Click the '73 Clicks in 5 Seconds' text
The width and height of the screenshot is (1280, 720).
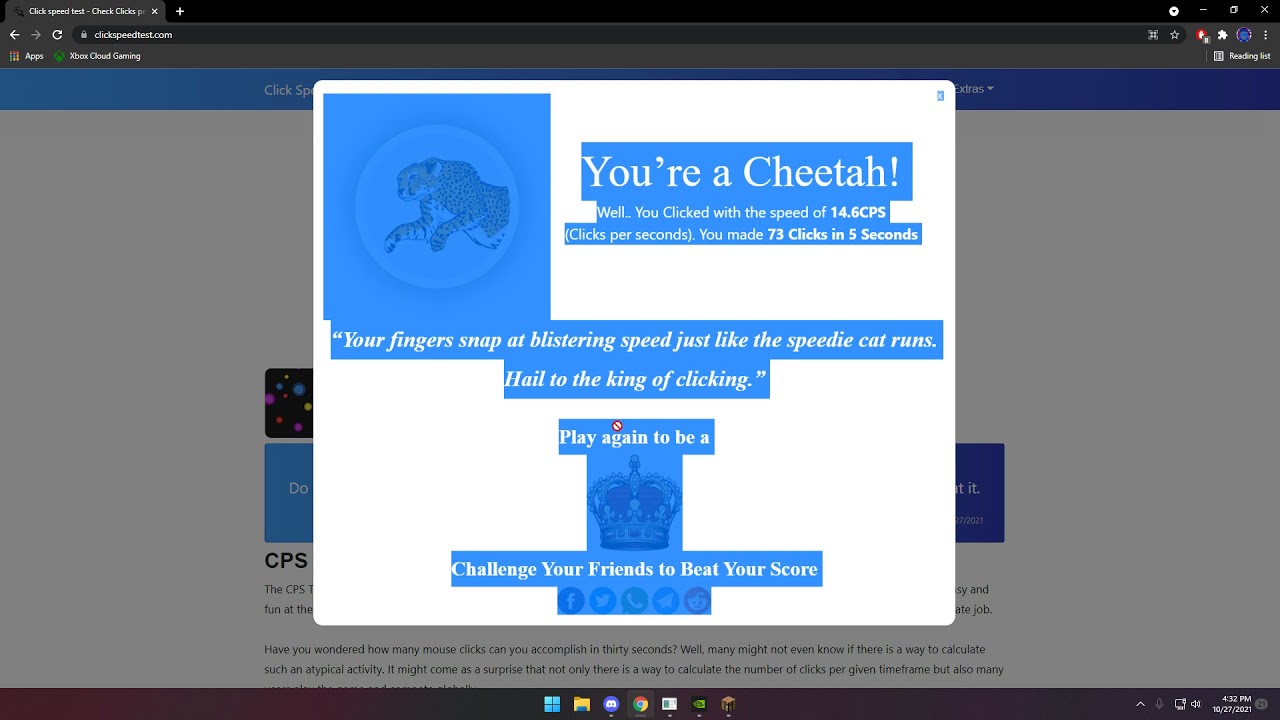point(842,235)
